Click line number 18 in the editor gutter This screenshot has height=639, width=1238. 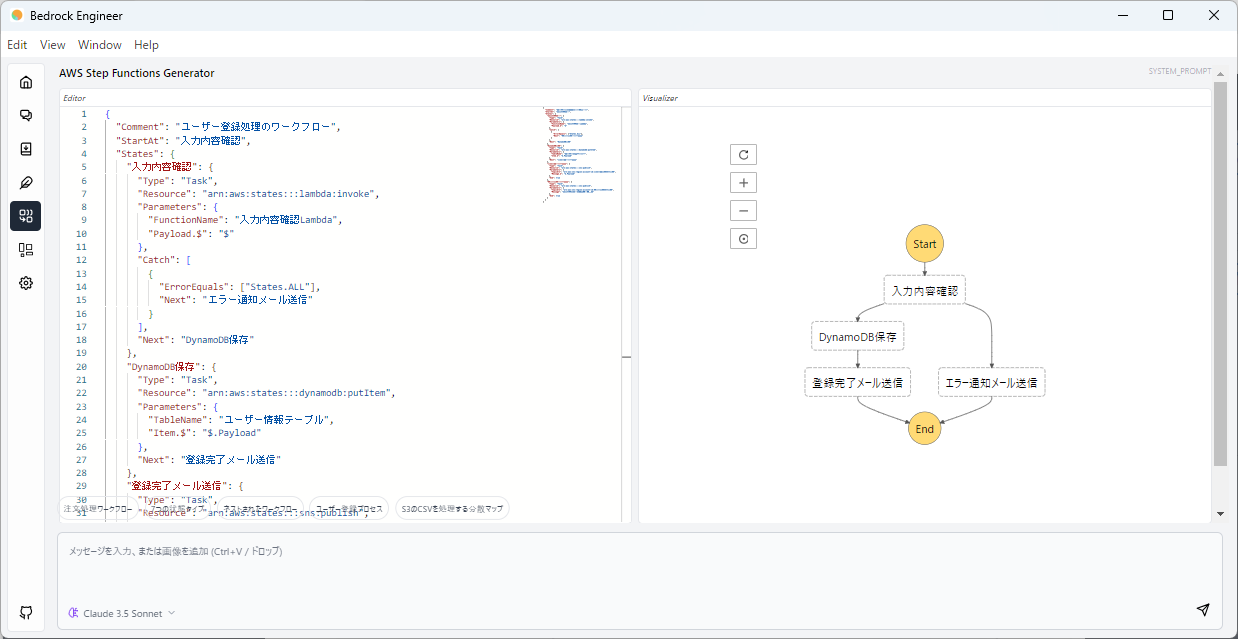pos(83,340)
